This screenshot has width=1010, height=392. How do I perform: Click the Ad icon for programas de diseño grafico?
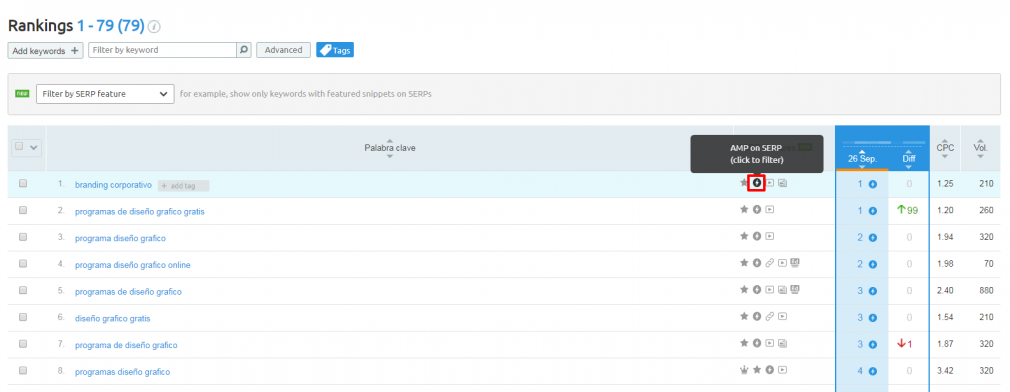(x=795, y=290)
